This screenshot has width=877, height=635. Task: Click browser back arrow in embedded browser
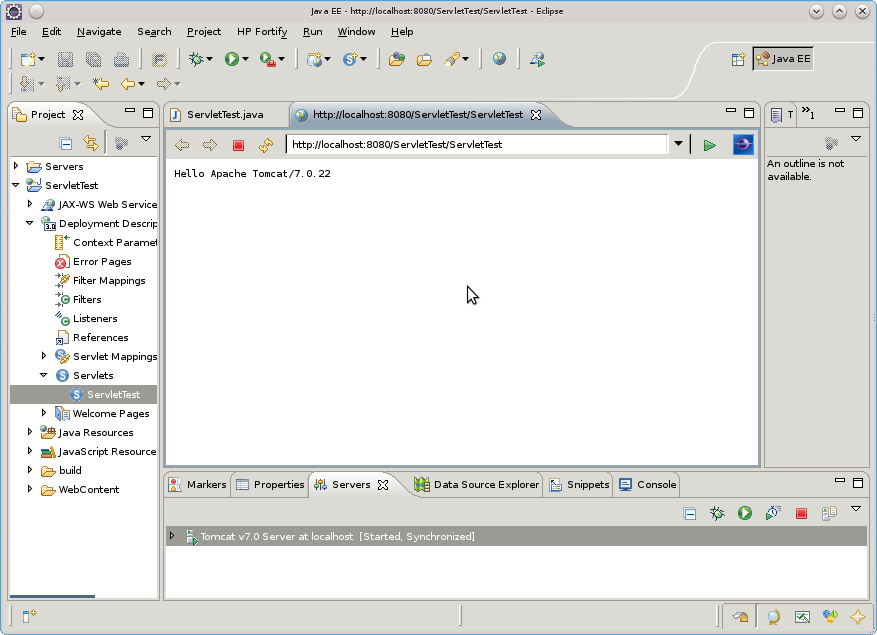click(182, 145)
